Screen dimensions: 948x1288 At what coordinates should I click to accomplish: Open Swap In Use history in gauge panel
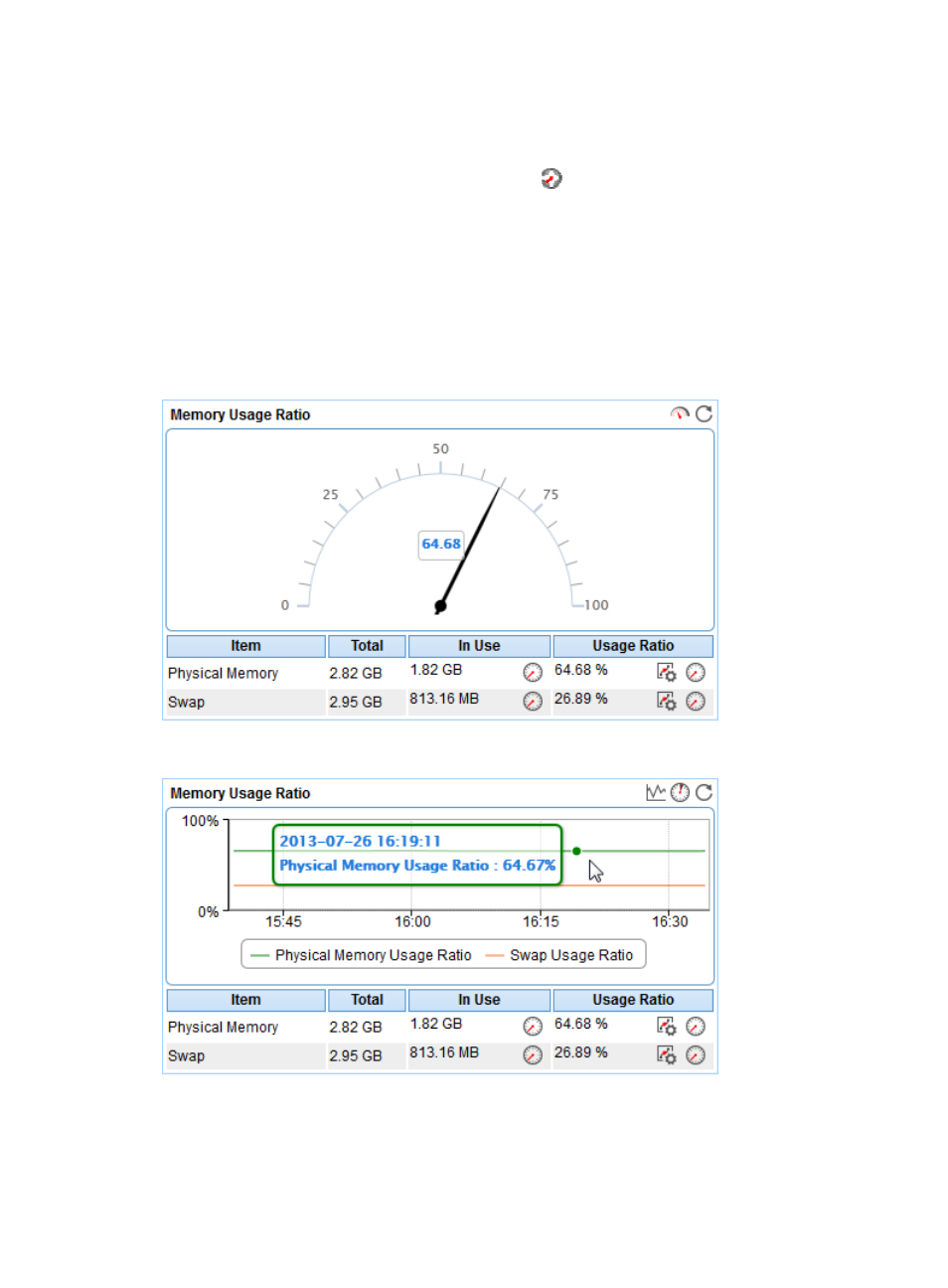click(533, 702)
